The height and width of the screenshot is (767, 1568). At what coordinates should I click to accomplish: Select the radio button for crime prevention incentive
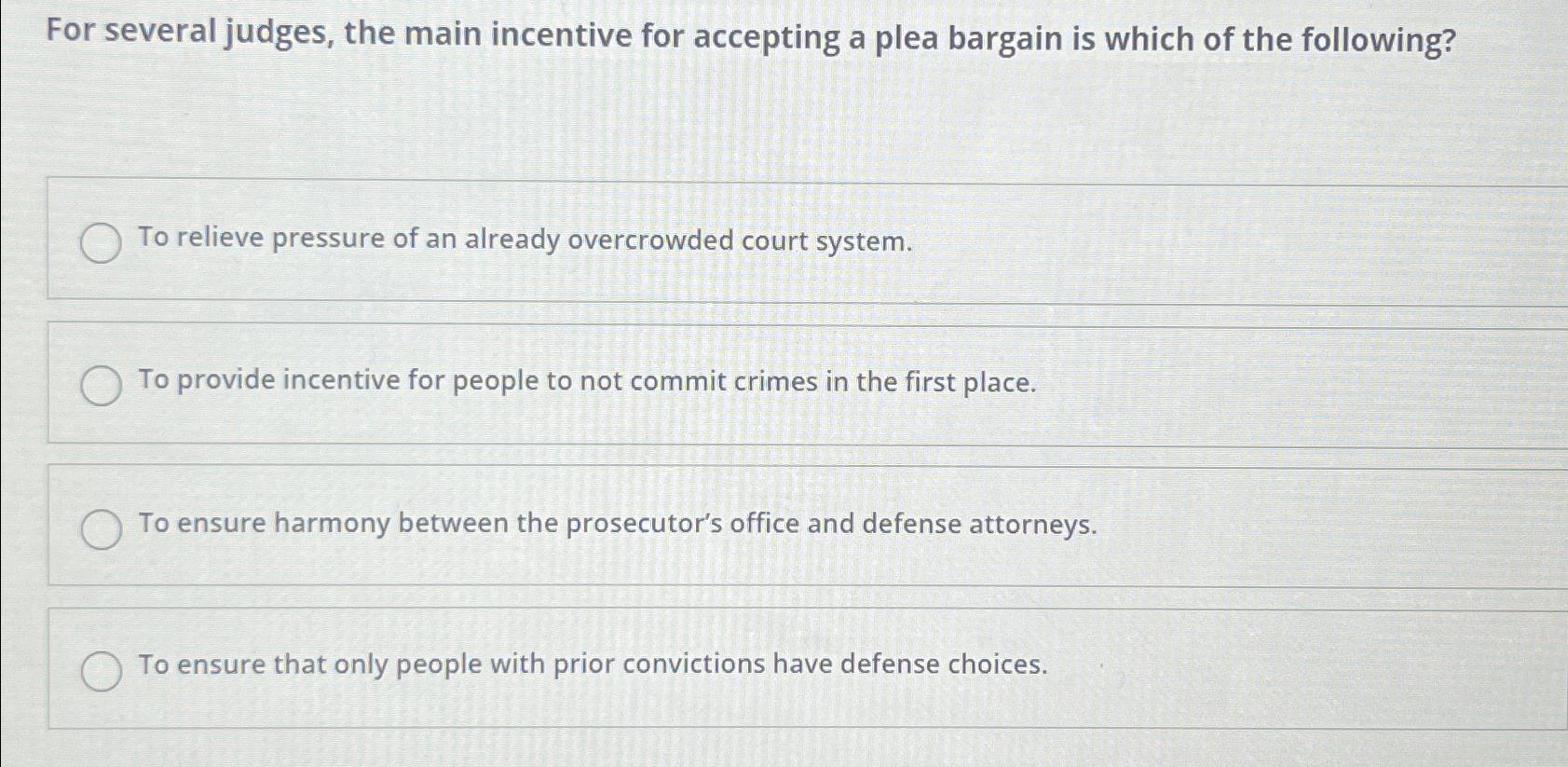coord(100,385)
